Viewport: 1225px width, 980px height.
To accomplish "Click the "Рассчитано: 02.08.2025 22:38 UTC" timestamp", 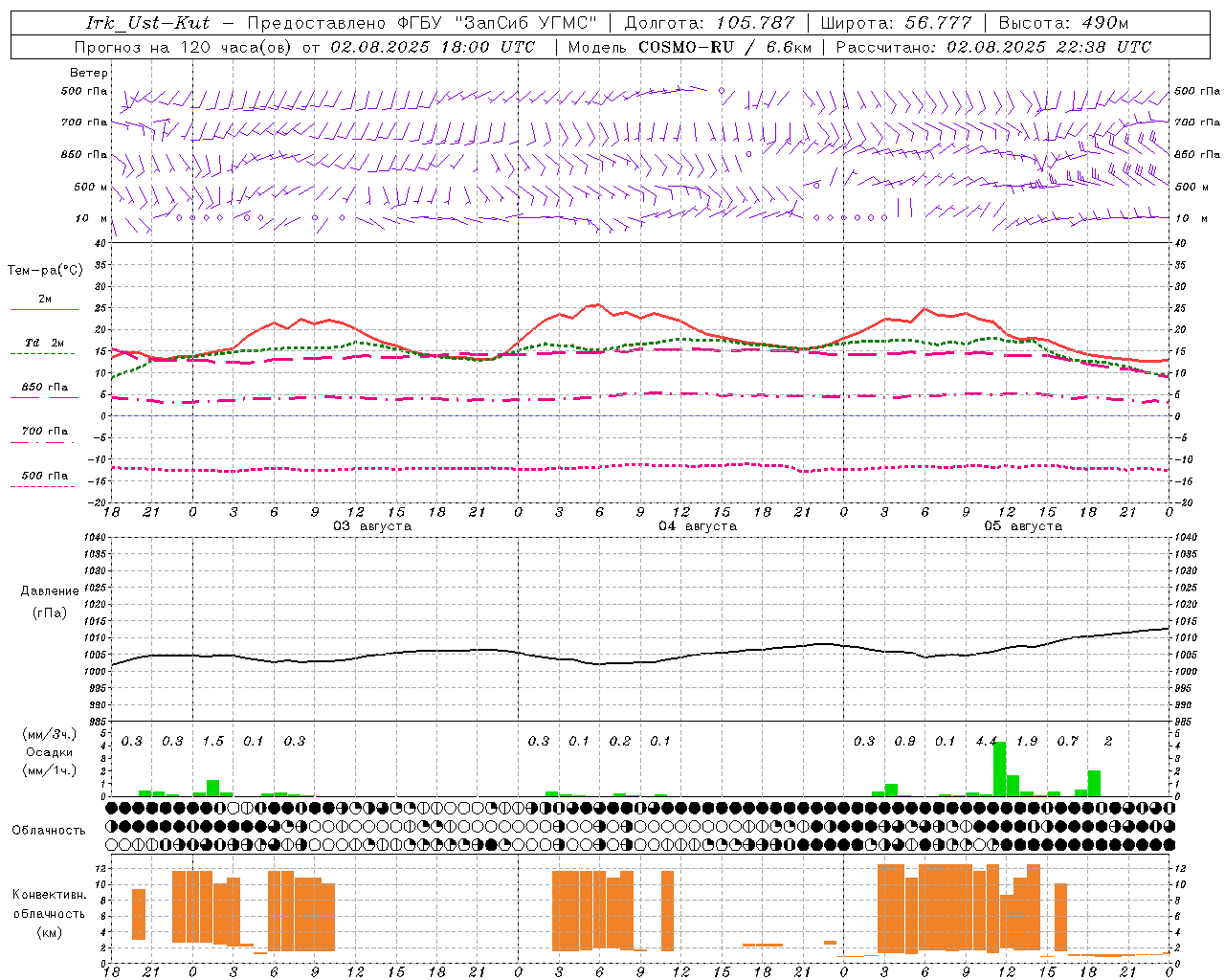I will (x=993, y=47).
